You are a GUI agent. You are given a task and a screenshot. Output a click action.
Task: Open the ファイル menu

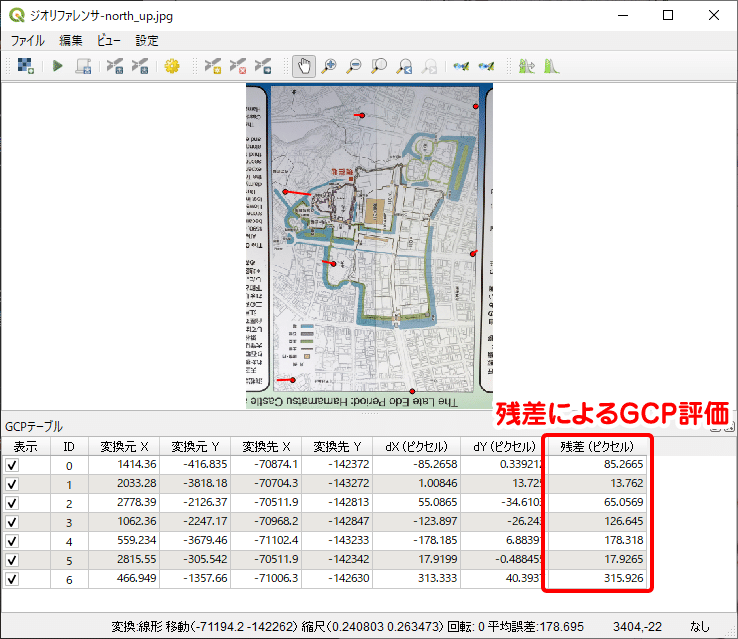coord(28,40)
